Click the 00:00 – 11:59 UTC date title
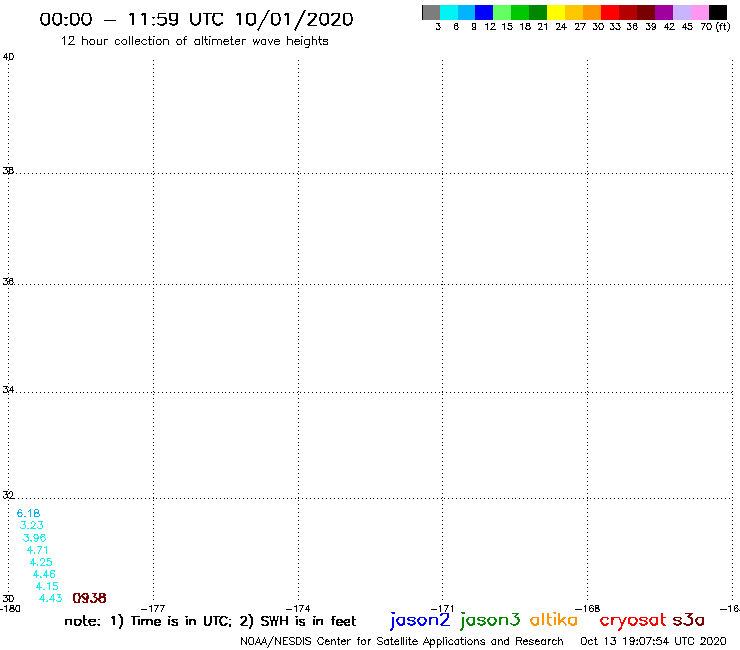Screen dimensions: 740x650 coord(196,19)
